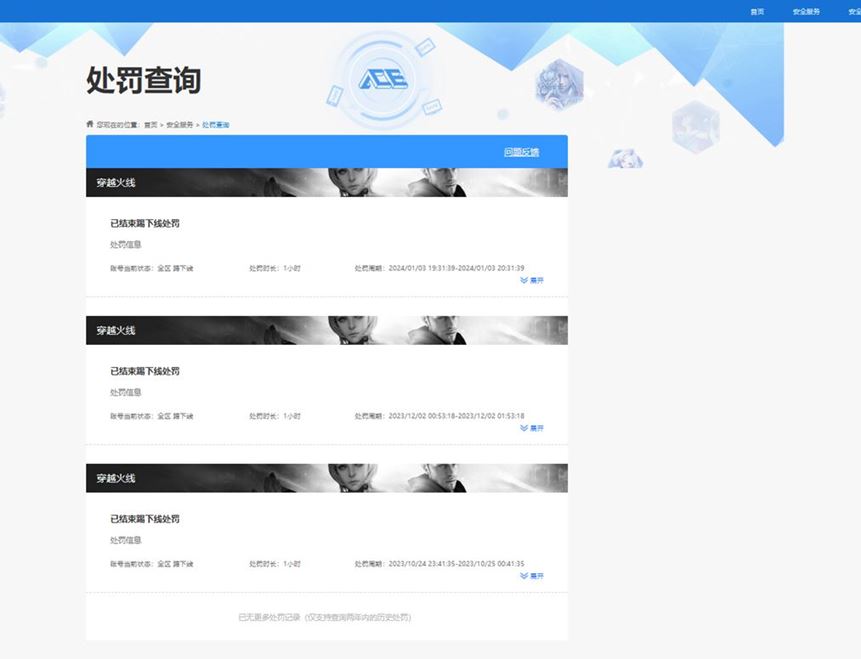Click the 穿越火线 banner above the 2024/01/03 record
The width and height of the screenshot is (861, 659).
coord(327,182)
